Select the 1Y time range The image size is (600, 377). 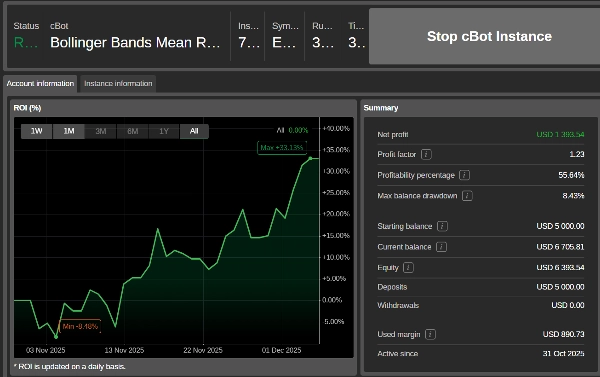click(x=164, y=131)
